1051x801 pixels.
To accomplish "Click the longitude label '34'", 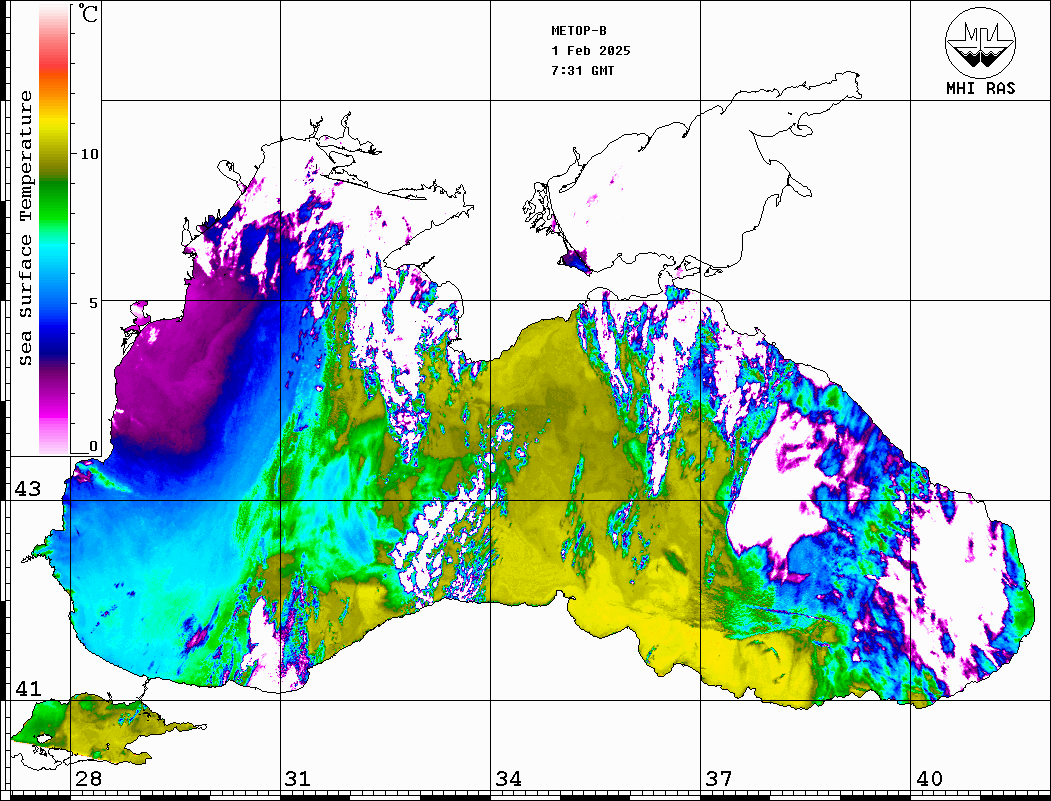I will (508, 779).
